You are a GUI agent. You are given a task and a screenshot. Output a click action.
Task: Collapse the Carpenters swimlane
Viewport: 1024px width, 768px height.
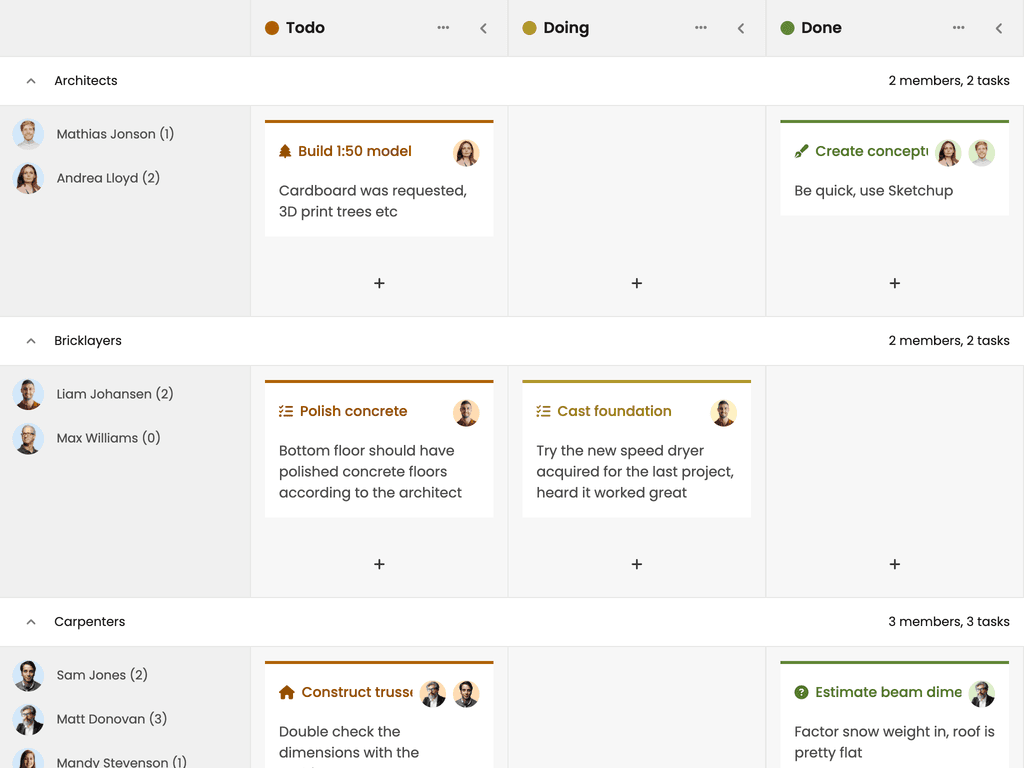(x=31, y=622)
